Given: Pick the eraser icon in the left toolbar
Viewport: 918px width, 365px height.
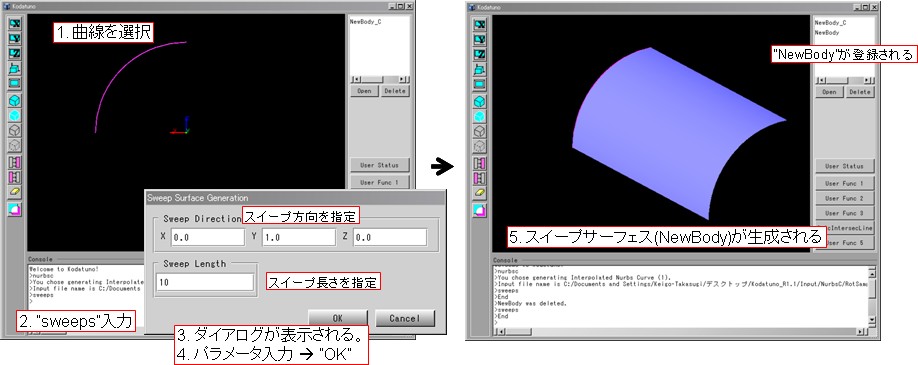Looking at the screenshot, I should coord(15,191).
